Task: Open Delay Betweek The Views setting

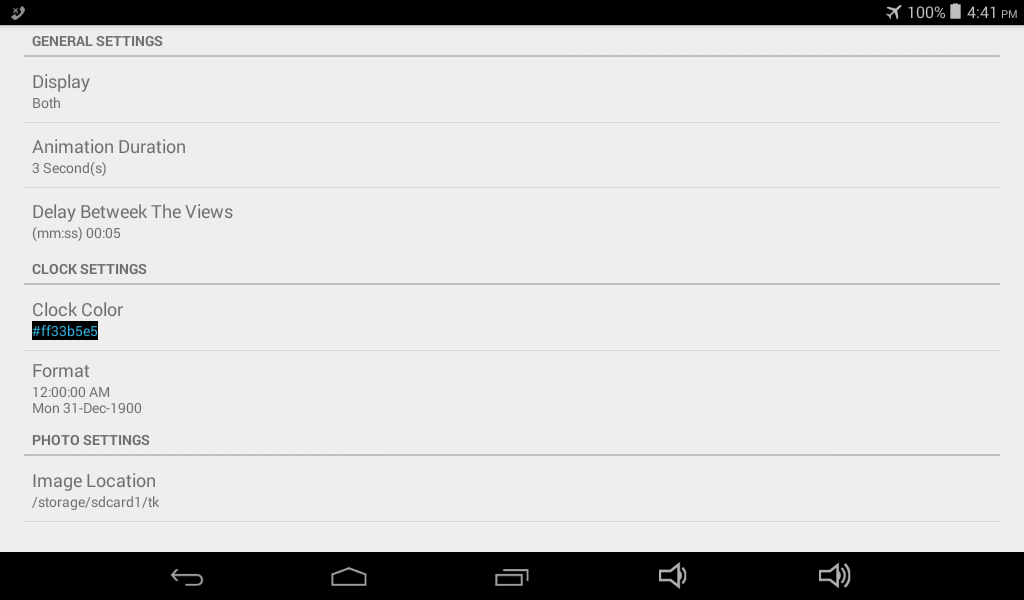Action: [x=512, y=221]
